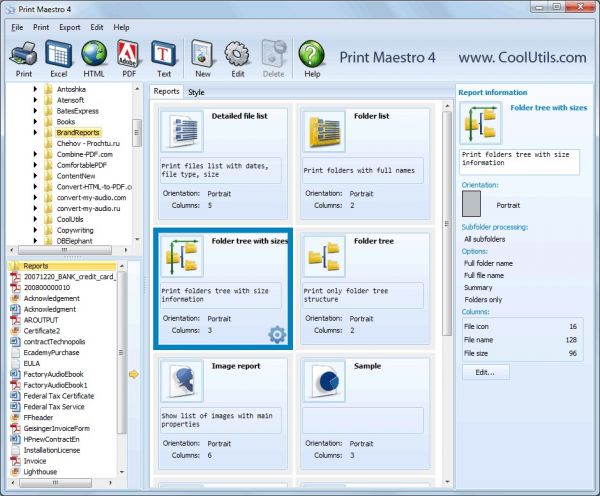
Task: Open the File menu
Action: tap(17, 27)
